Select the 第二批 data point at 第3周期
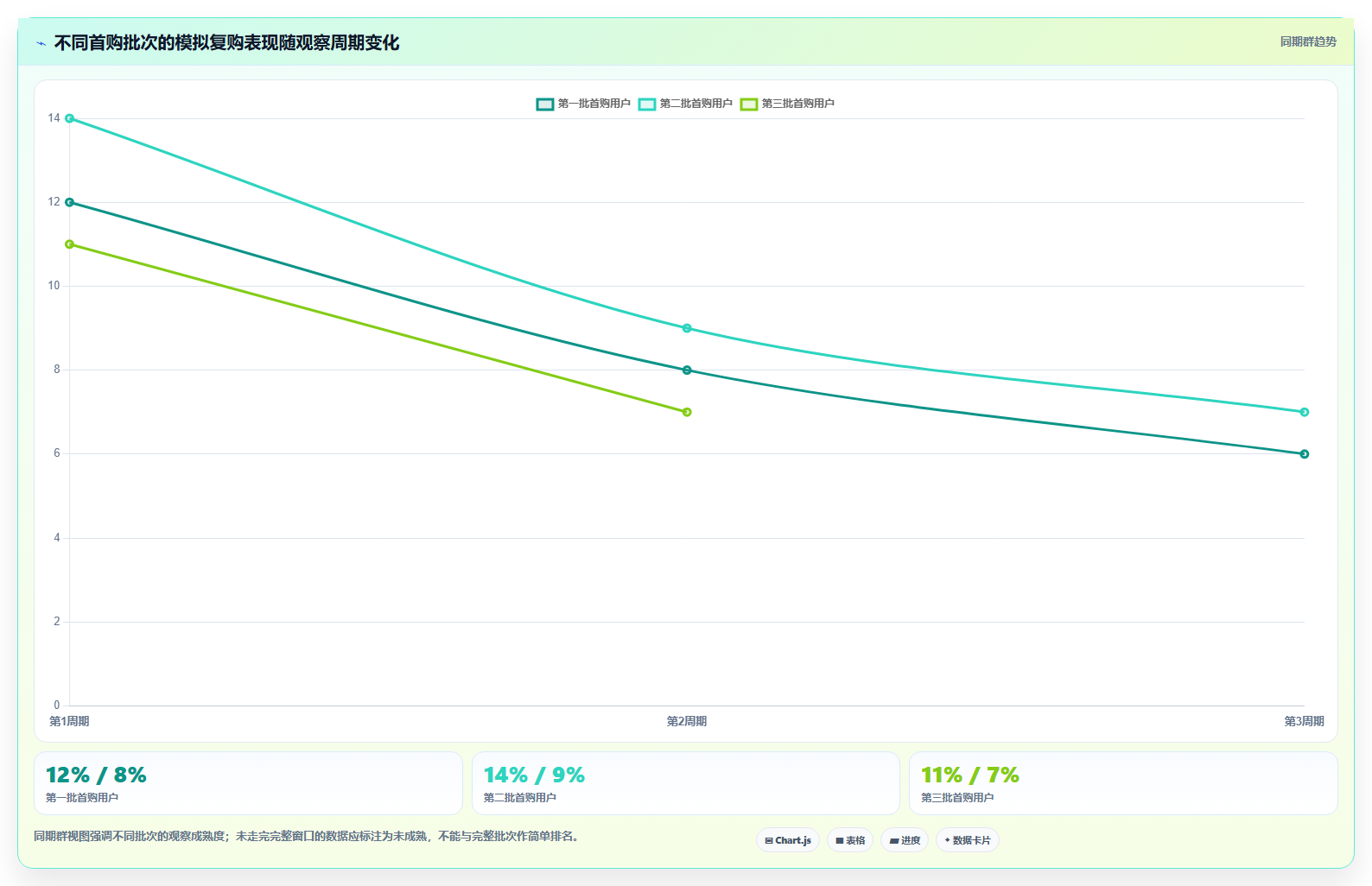1372x886 pixels. pos(1305,412)
